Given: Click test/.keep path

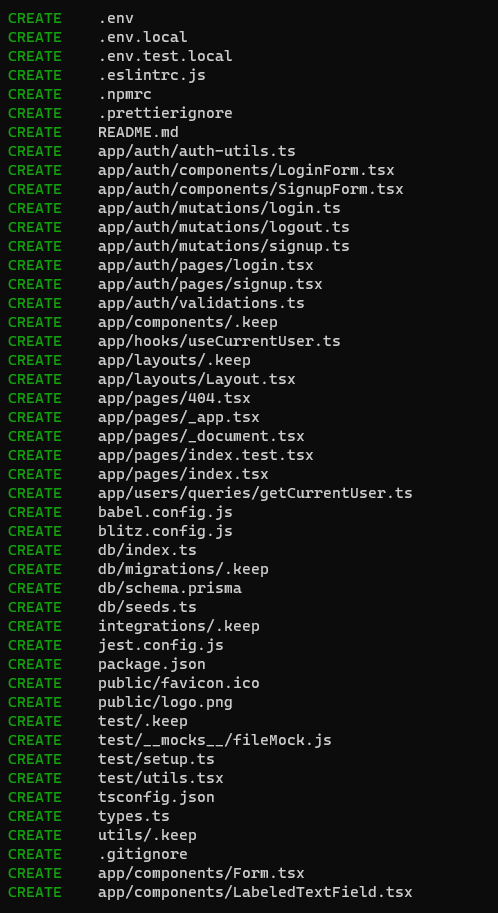Looking at the screenshot, I should click(143, 721).
